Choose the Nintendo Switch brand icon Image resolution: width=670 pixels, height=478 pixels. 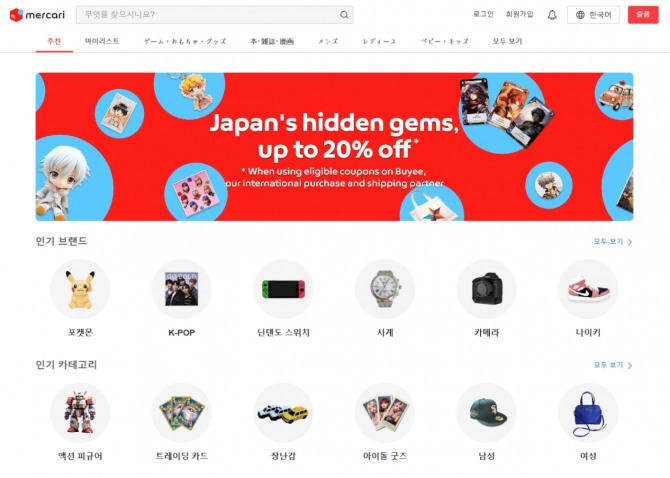[283, 289]
